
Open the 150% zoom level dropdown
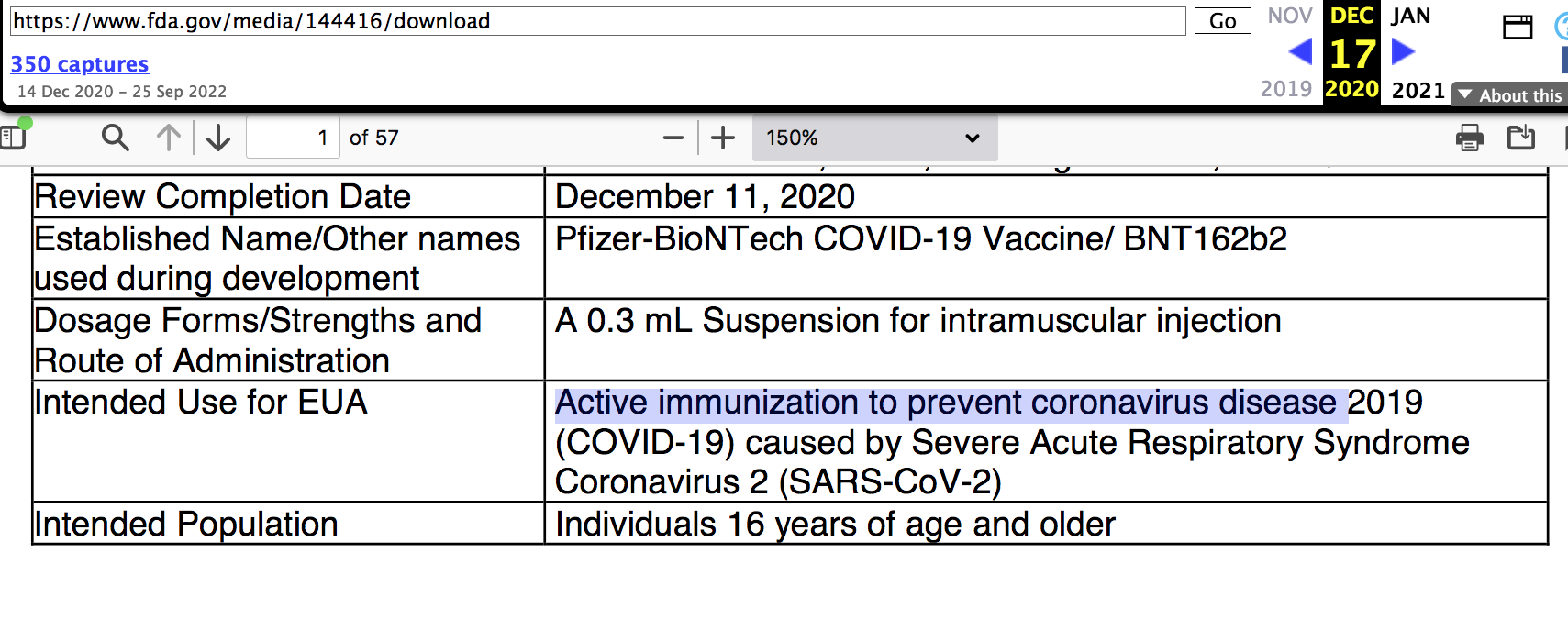[x=874, y=138]
